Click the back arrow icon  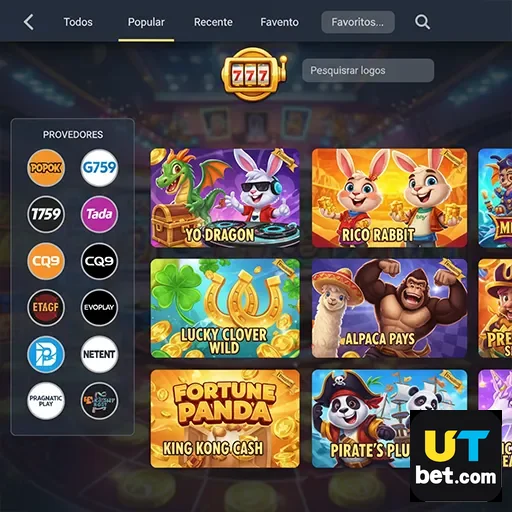(x=29, y=22)
